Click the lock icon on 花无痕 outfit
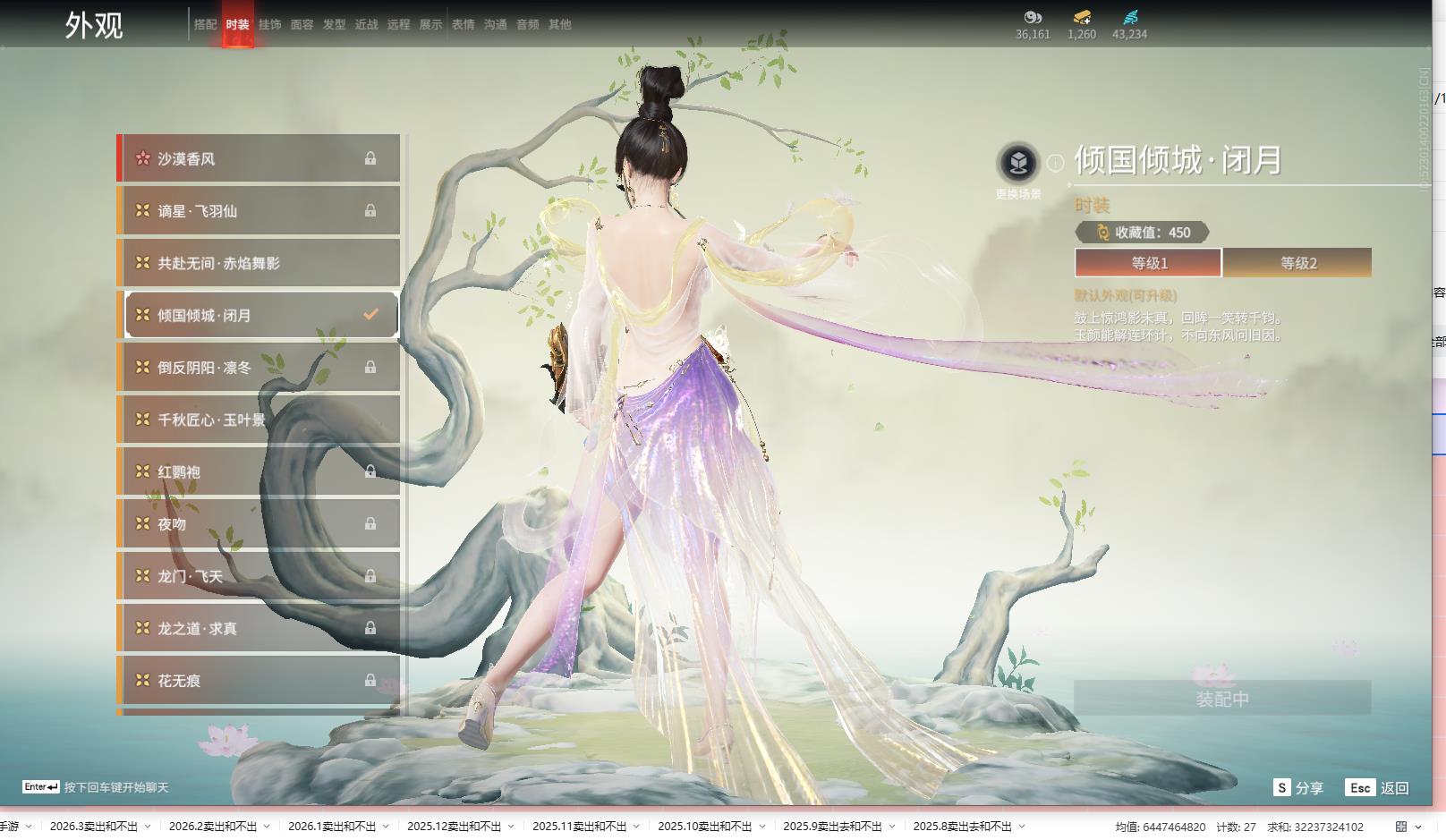 370,680
